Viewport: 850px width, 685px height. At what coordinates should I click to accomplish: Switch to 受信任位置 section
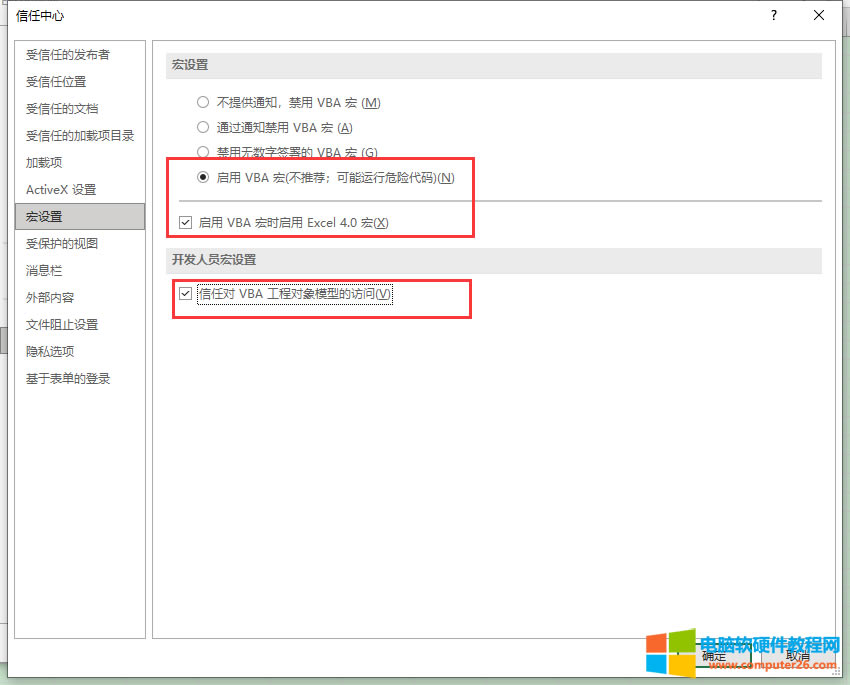(x=56, y=82)
